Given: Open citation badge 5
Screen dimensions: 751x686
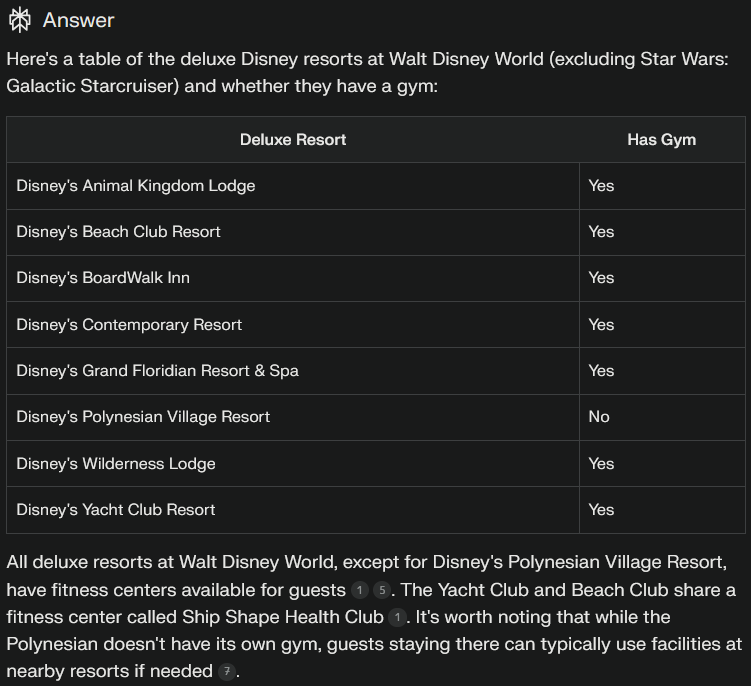Looking at the screenshot, I should [x=380, y=590].
